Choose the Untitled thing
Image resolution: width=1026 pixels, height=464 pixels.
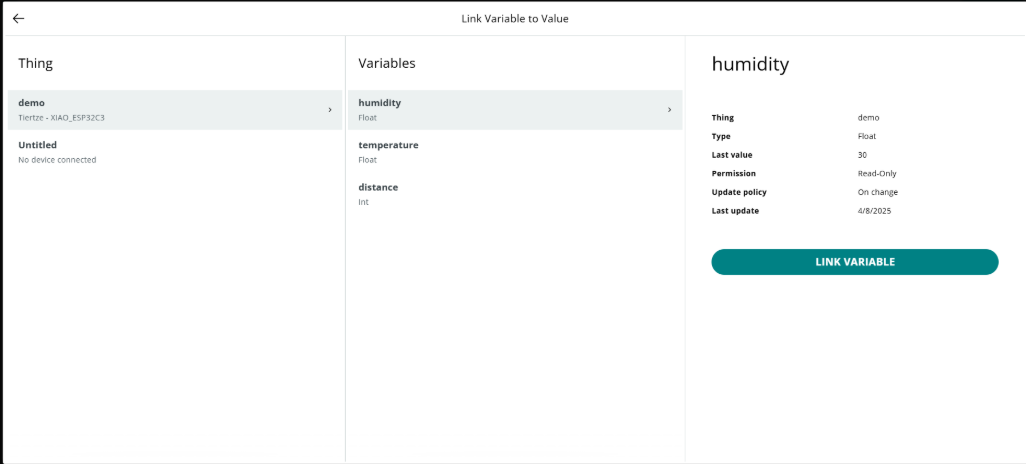pos(175,152)
